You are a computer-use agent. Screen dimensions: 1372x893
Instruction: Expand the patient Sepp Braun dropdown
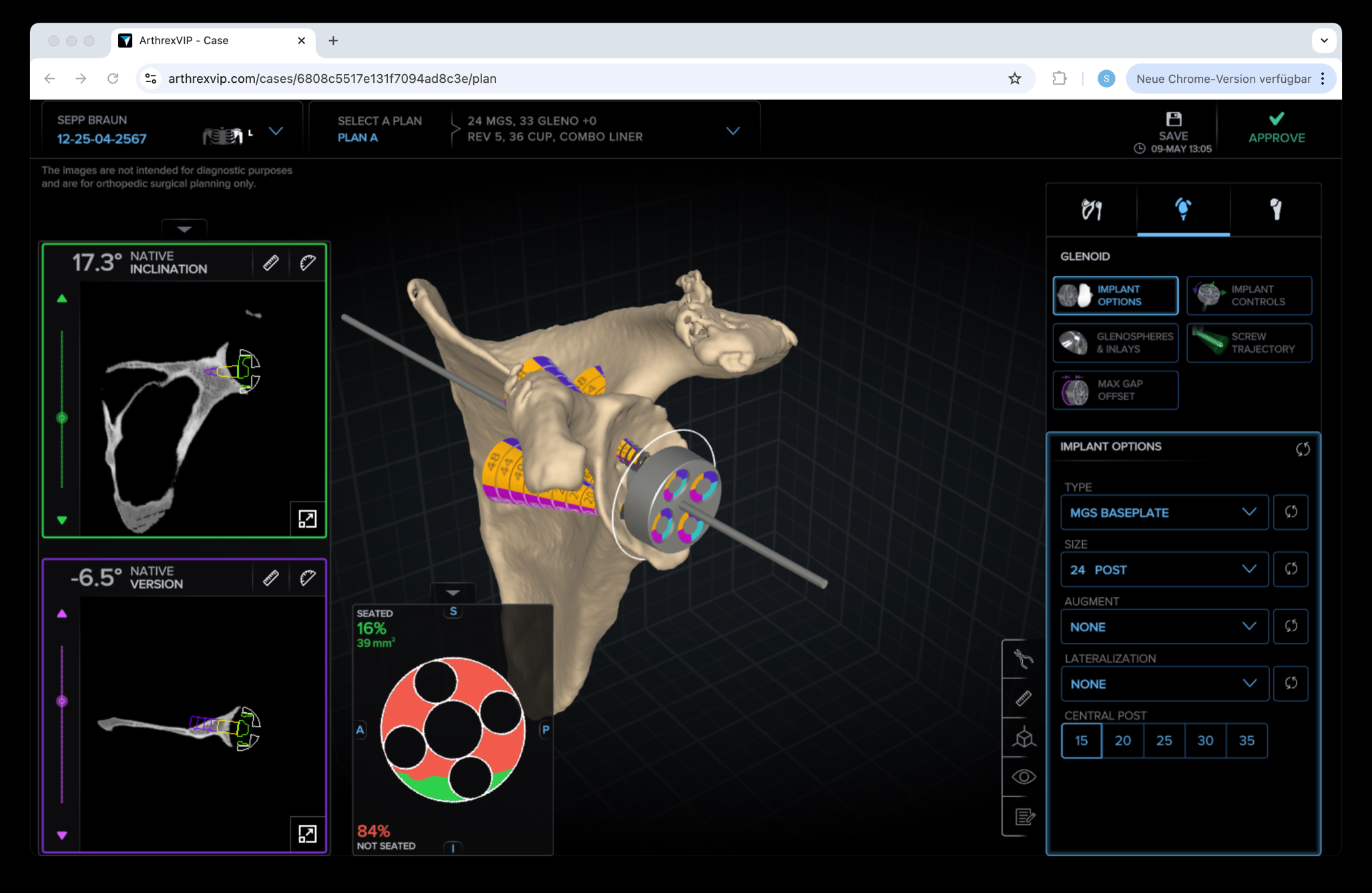276,131
